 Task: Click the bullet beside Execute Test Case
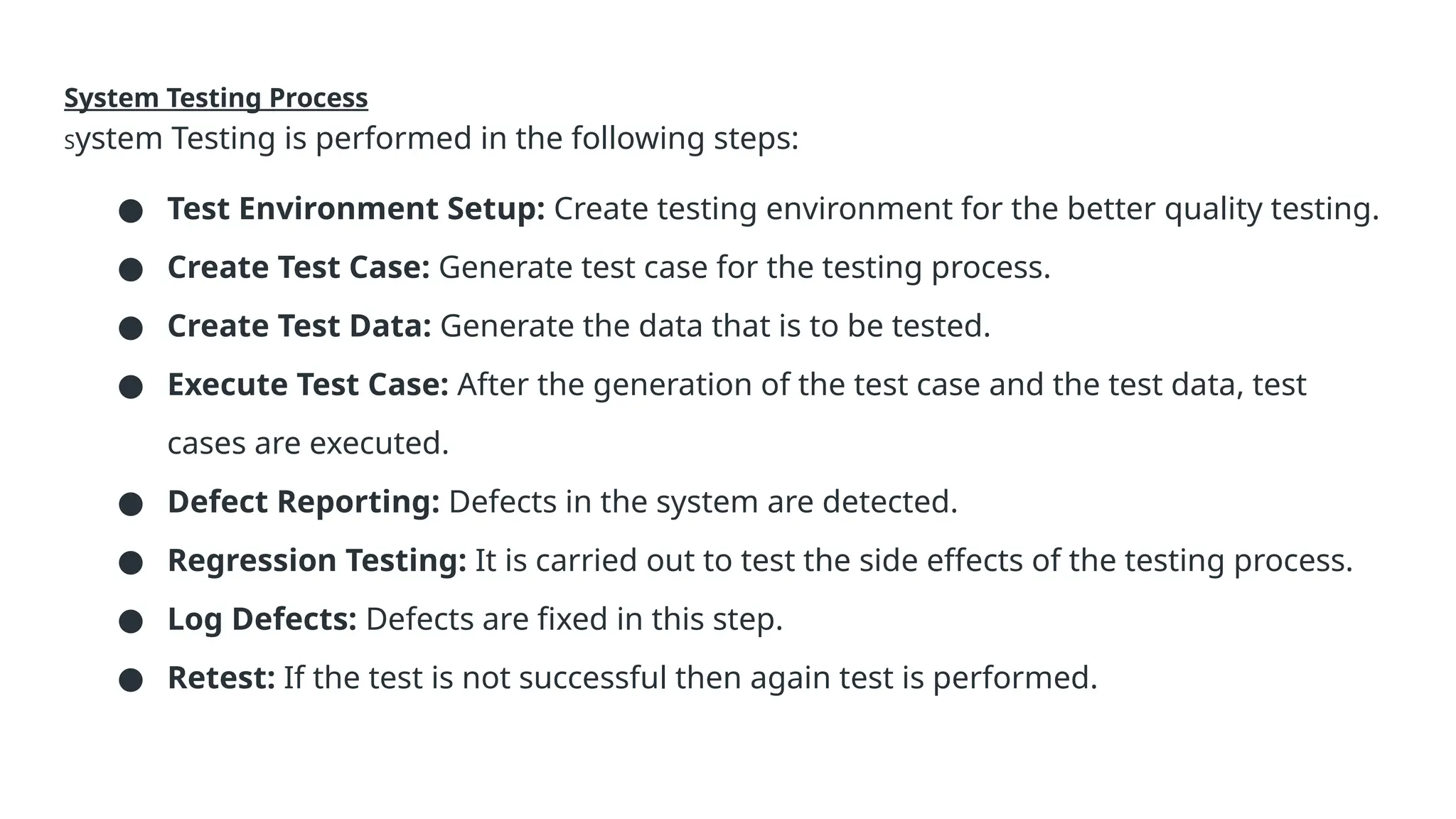(x=131, y=387)
